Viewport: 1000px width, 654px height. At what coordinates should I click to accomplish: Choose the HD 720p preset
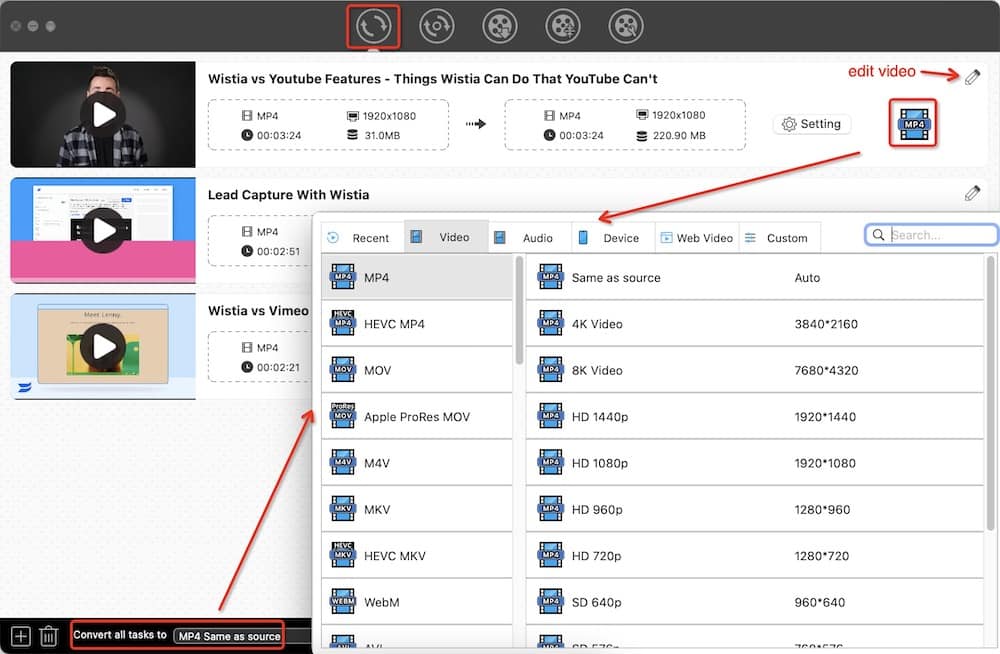755,556
